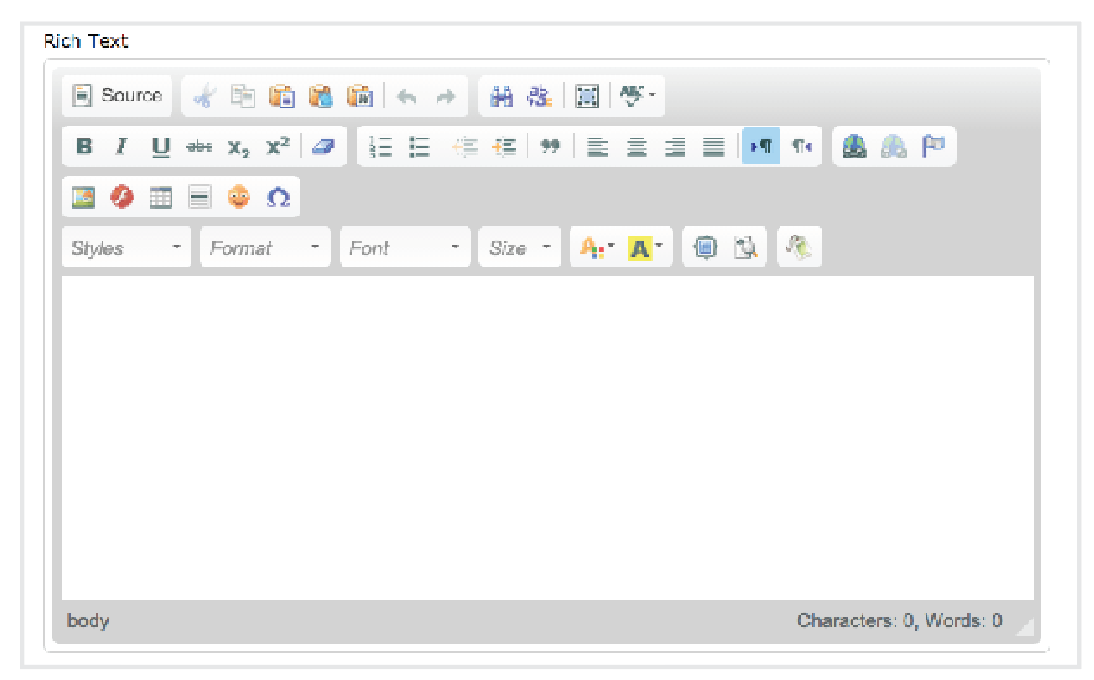Toggle underline formatting

pyautogui.click(x=160, y=147)
